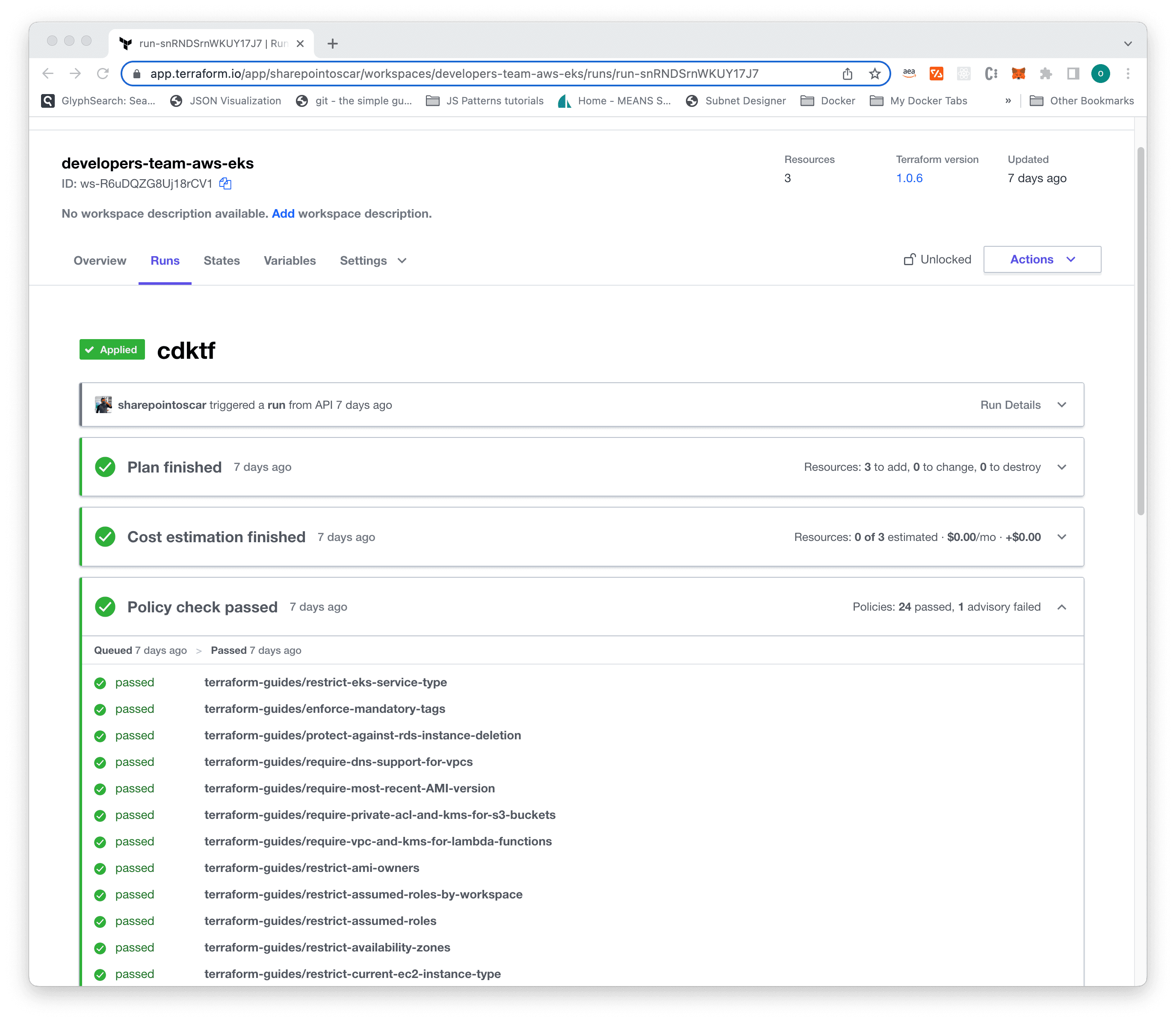
Task: Click the Terraform version 1.0.6 link
Action: pos(909,178)
